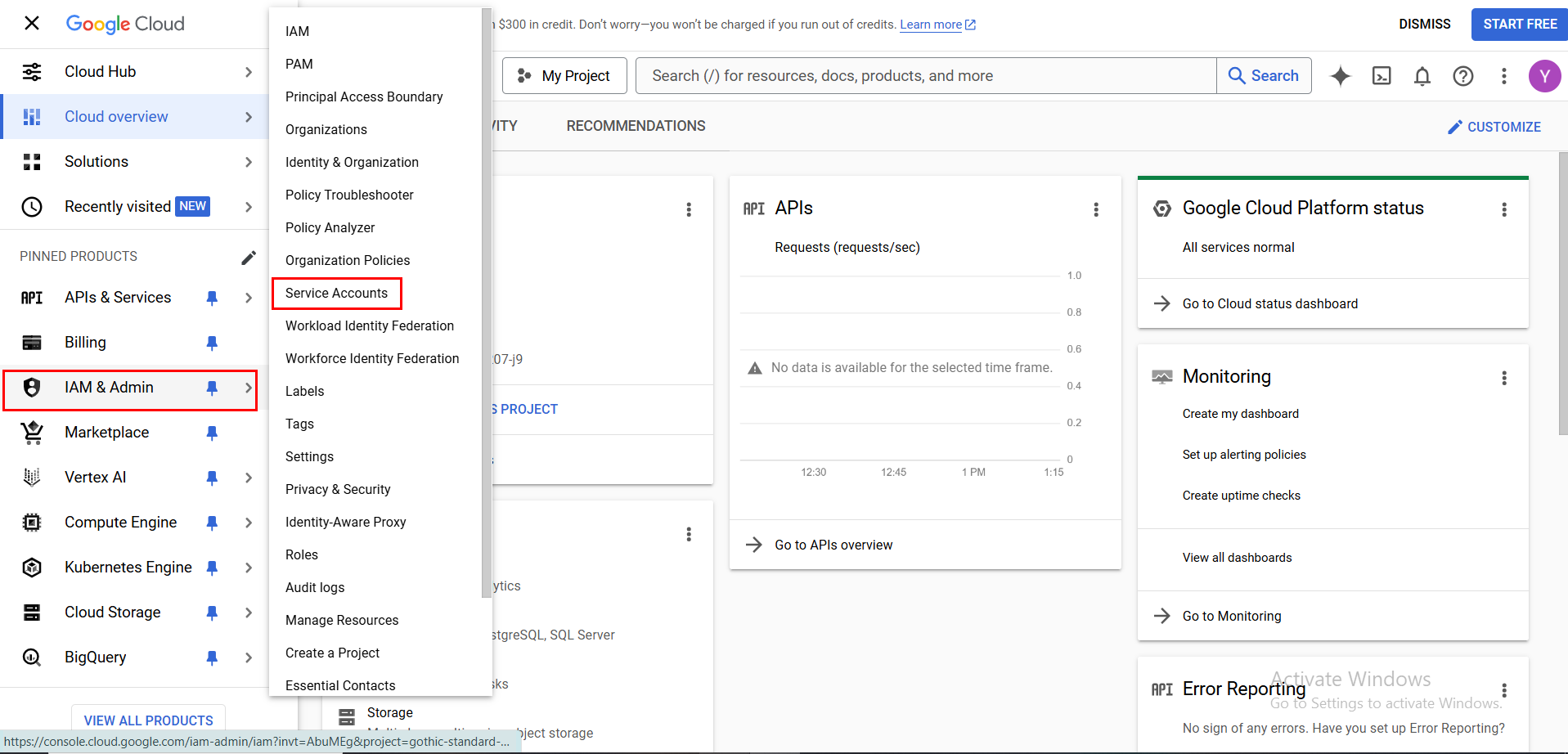The height and width of the screenshot is (754, 1568).
Task: Open Gemini AI sparkle icon
Action: [1340, 76]
